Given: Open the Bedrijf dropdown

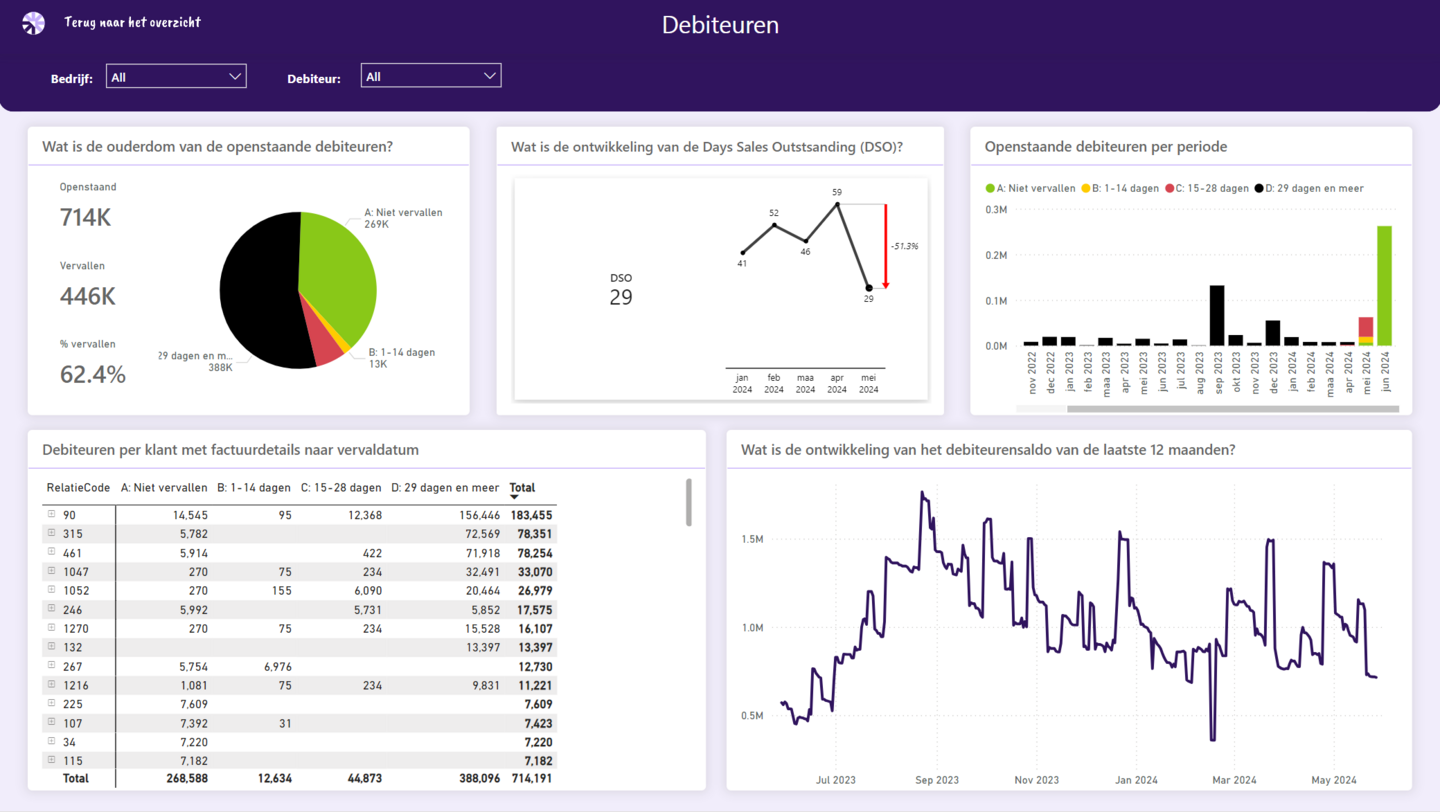Looking at the screenshot, I should [176, 77].
